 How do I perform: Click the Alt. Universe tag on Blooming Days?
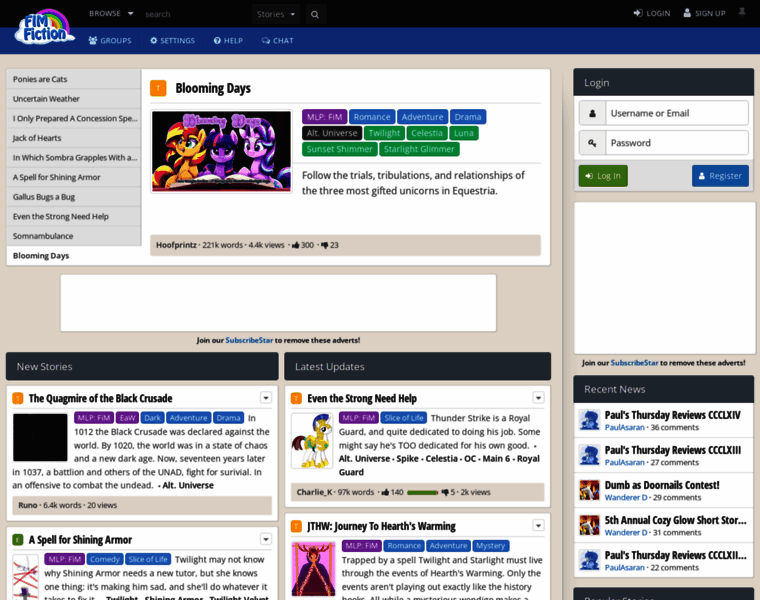point(332,133)
